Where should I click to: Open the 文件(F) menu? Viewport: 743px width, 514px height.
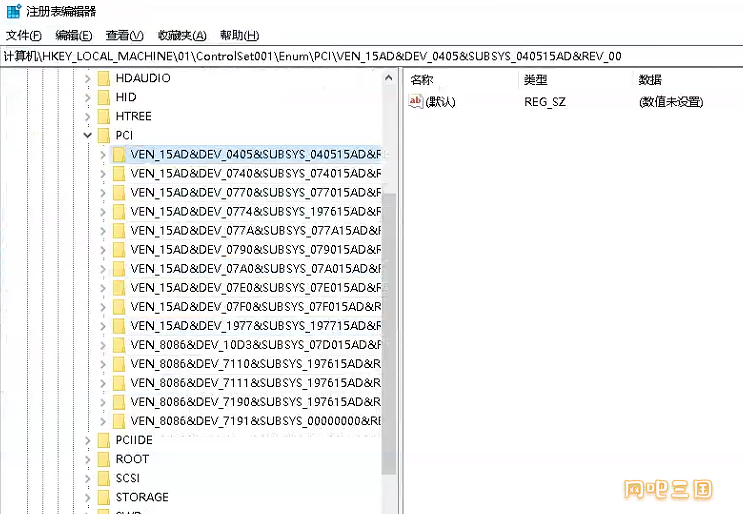point(23,36)
